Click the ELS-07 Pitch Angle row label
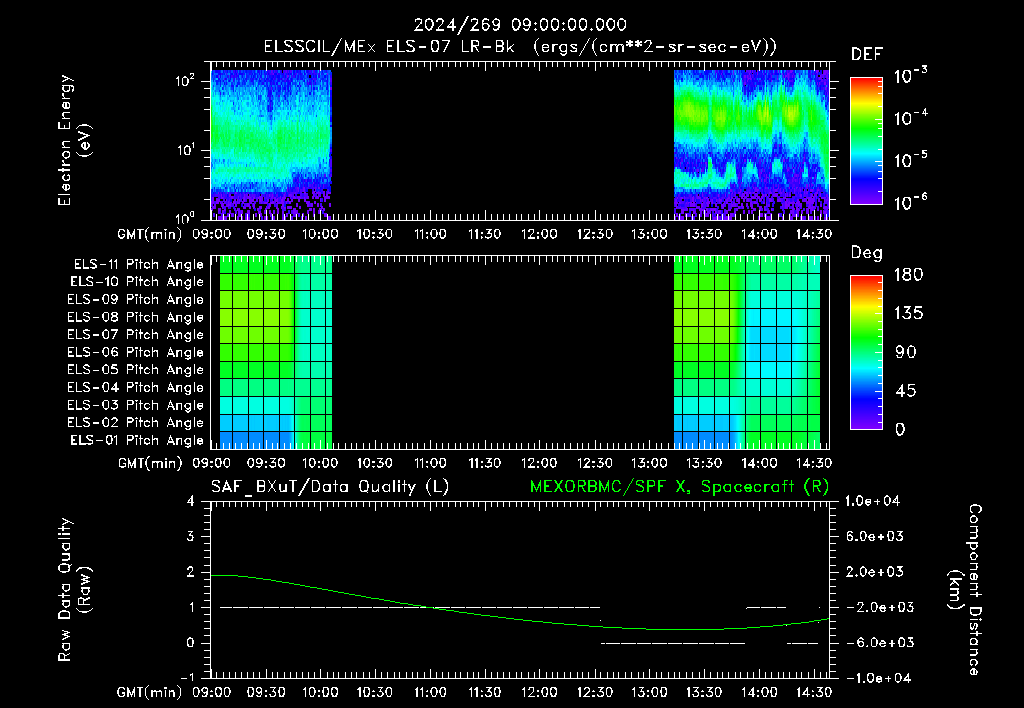The width and height of the screenshot is (1024, 708). pyautogui.click(x=136, y=334)
